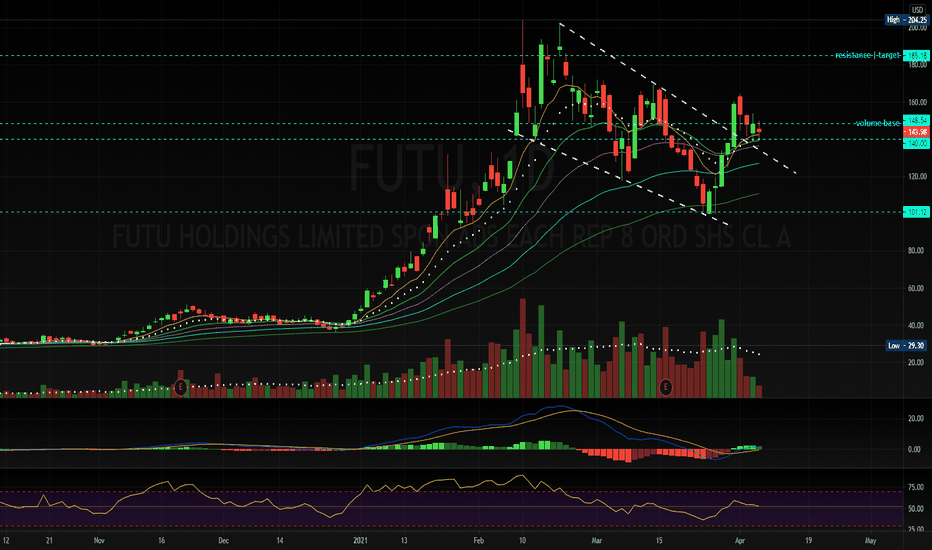
Task: Open the earnings marker E near March 15
Action: click(665, 388)
